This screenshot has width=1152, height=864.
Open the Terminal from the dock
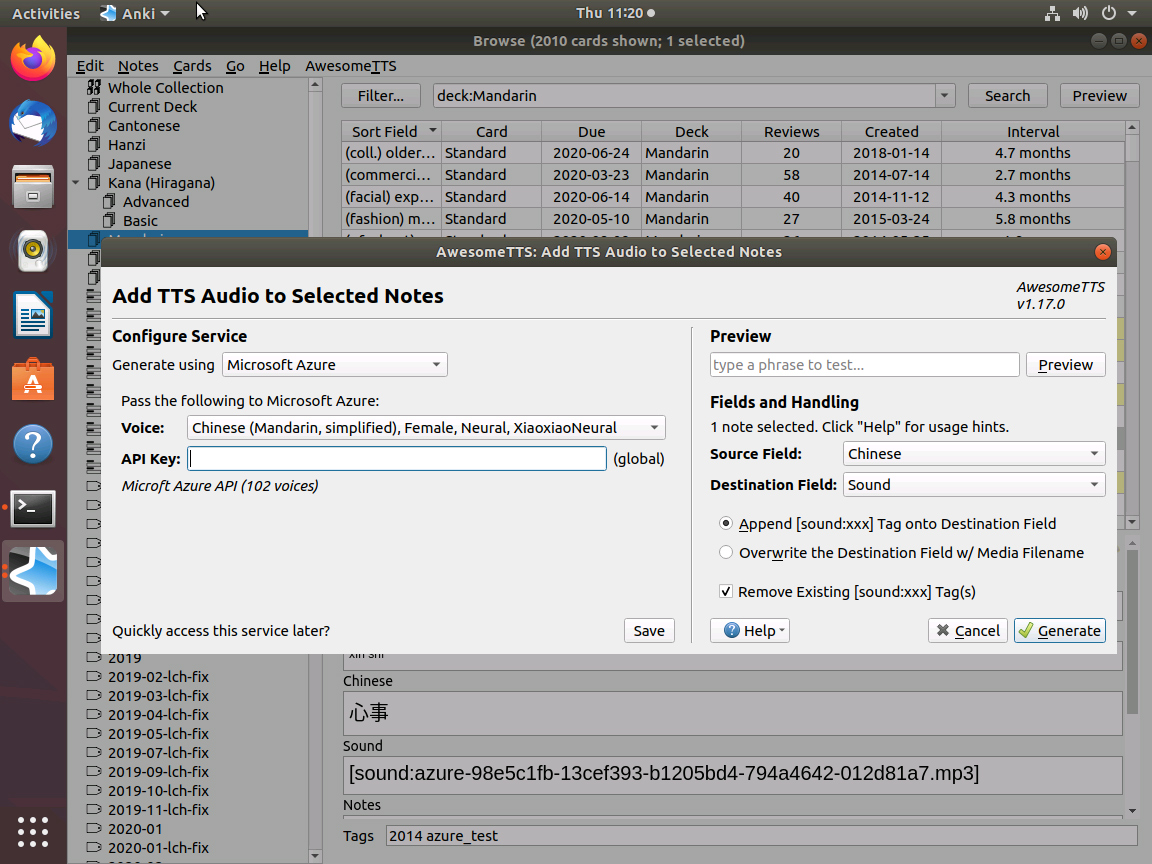tap(33, 508)
